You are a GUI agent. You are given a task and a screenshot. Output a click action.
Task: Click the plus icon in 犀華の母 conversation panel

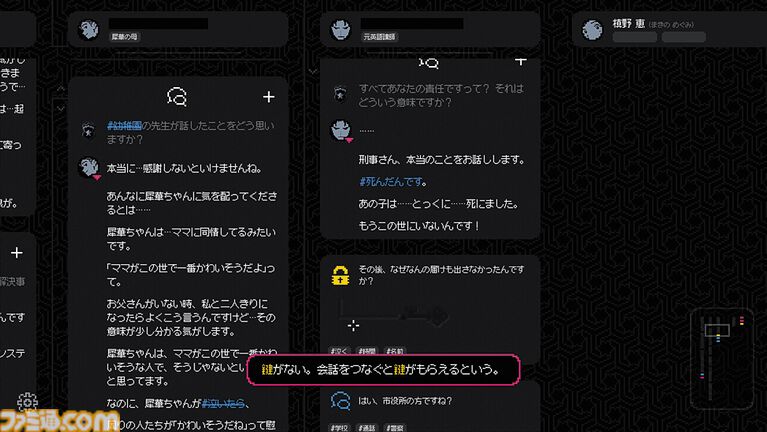(x=269, y=97)
